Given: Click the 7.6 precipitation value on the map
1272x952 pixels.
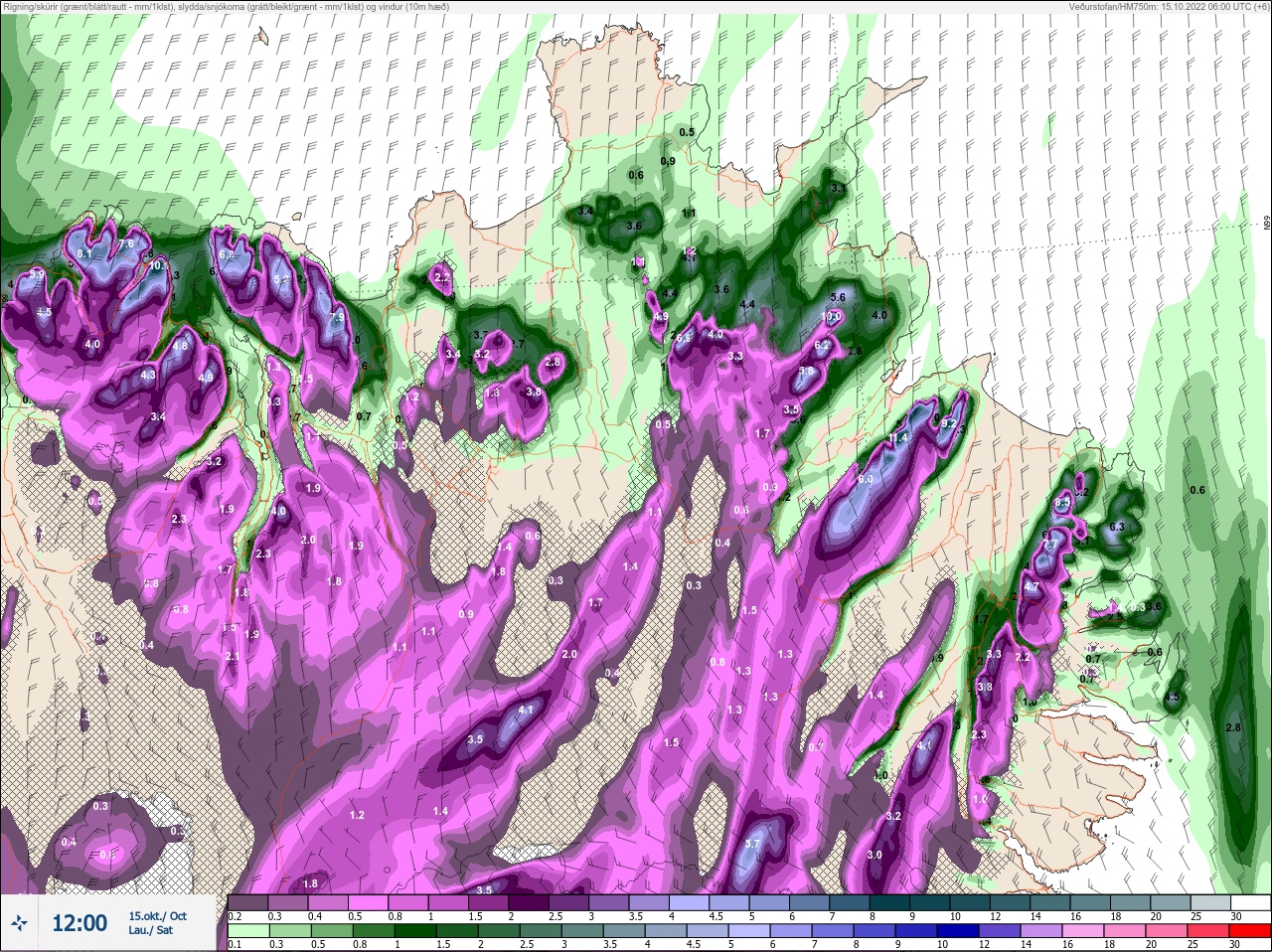Looking at the screenshot, I should (x=126, y=243).
